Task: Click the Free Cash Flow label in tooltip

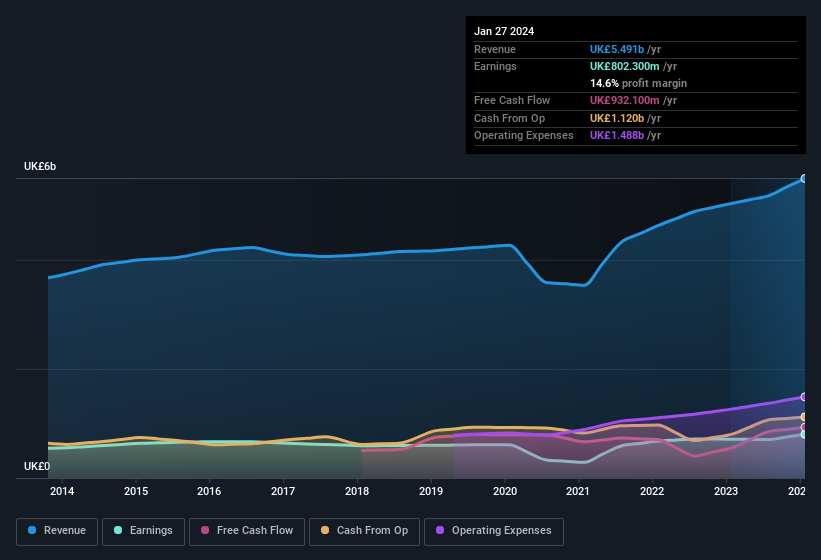Action: (x=512, y=100)
